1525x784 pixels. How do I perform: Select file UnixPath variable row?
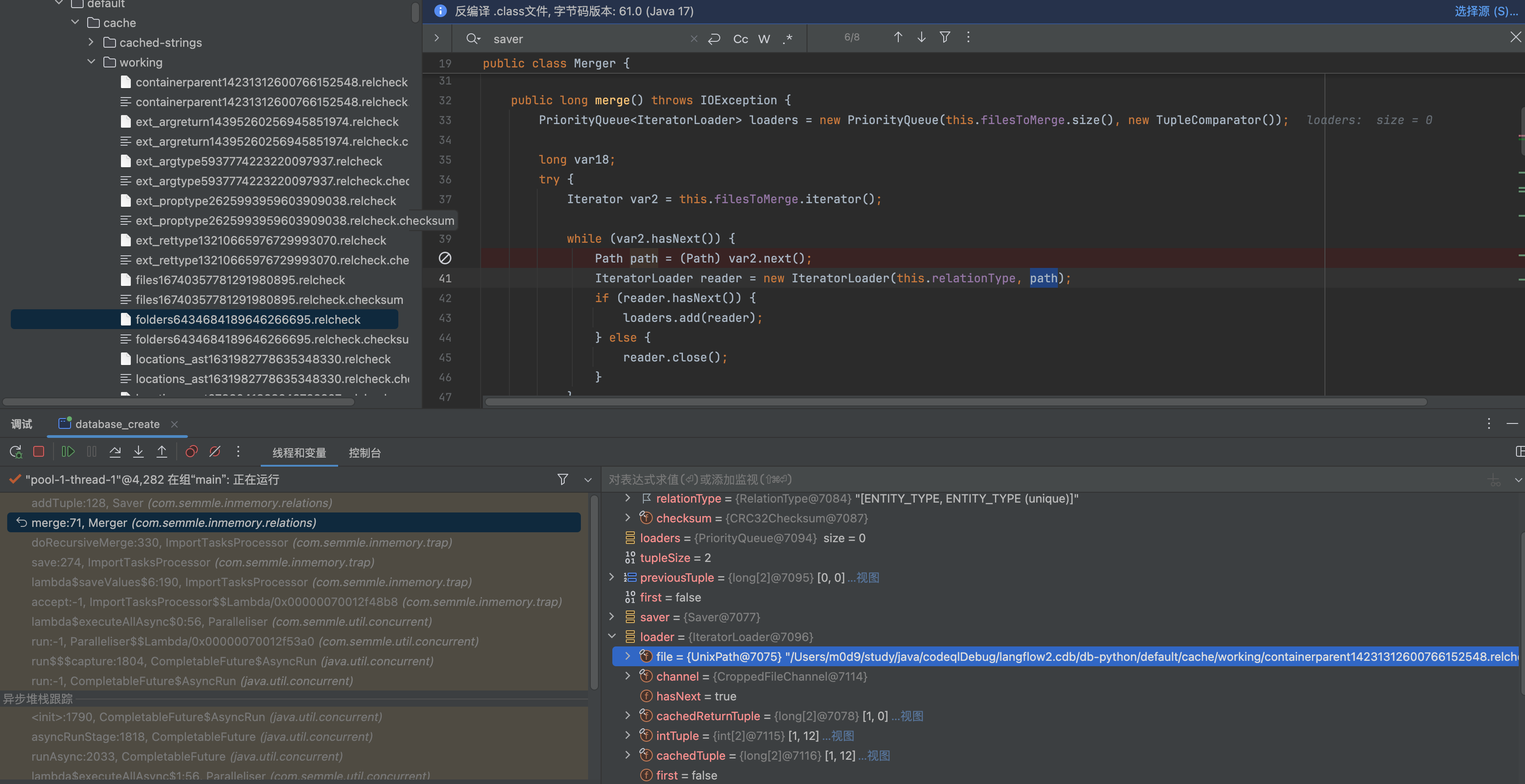pos(1065,657)
